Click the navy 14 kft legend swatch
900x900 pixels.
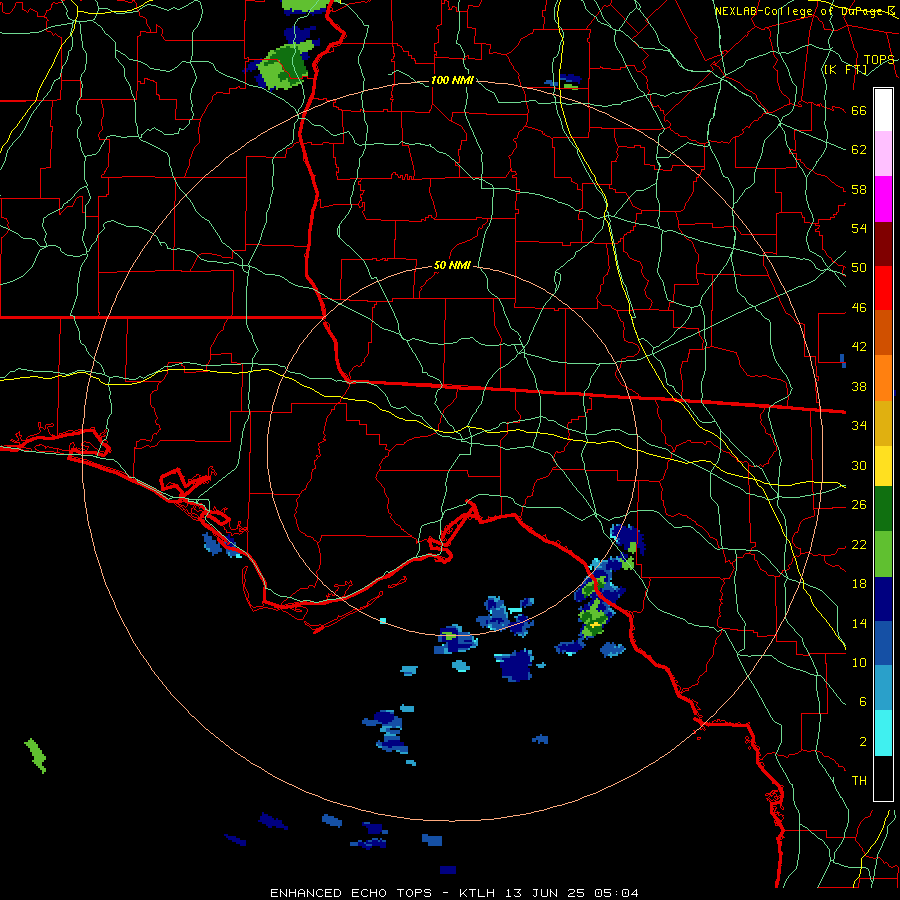click(883, 599)
